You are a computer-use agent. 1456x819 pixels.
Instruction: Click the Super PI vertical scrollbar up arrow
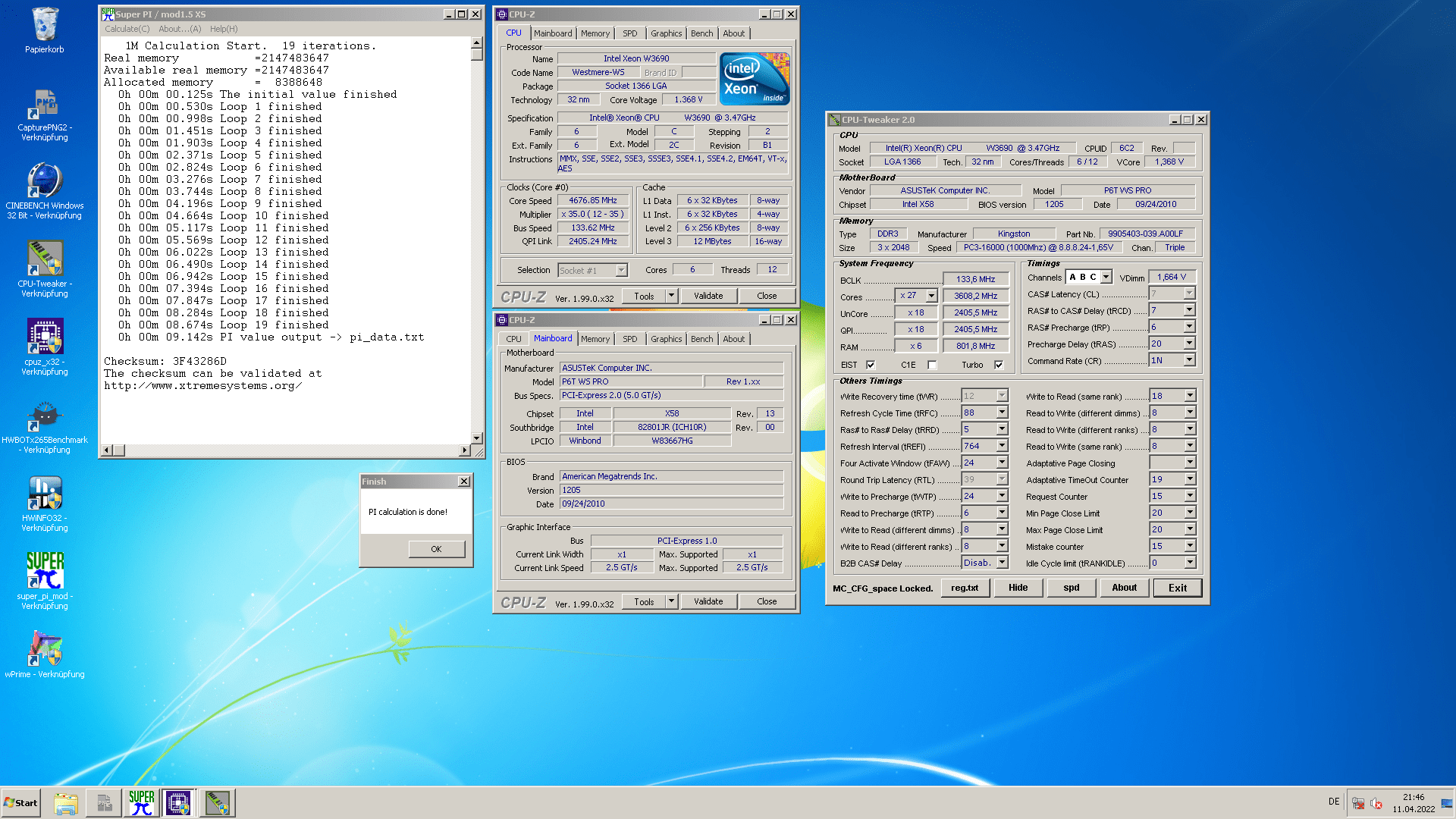pos(476,42)
